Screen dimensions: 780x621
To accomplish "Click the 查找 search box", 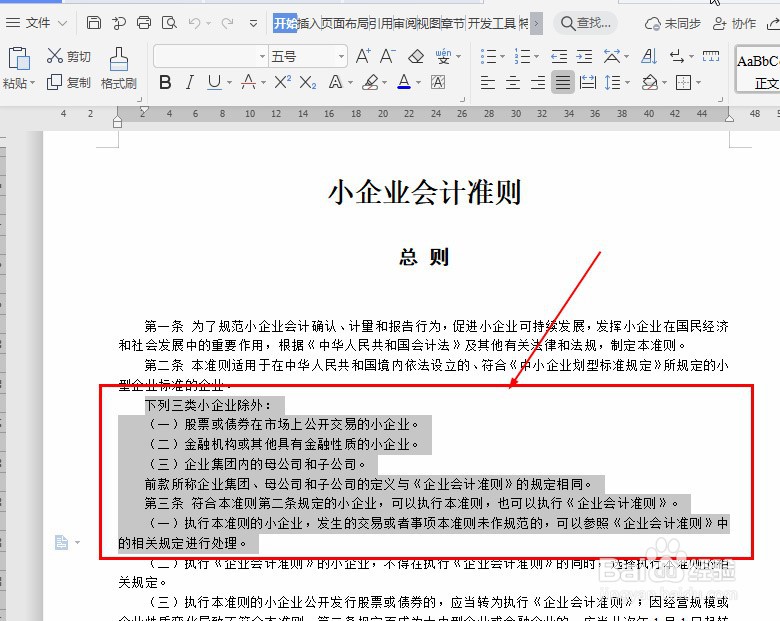I will (586, 23).
